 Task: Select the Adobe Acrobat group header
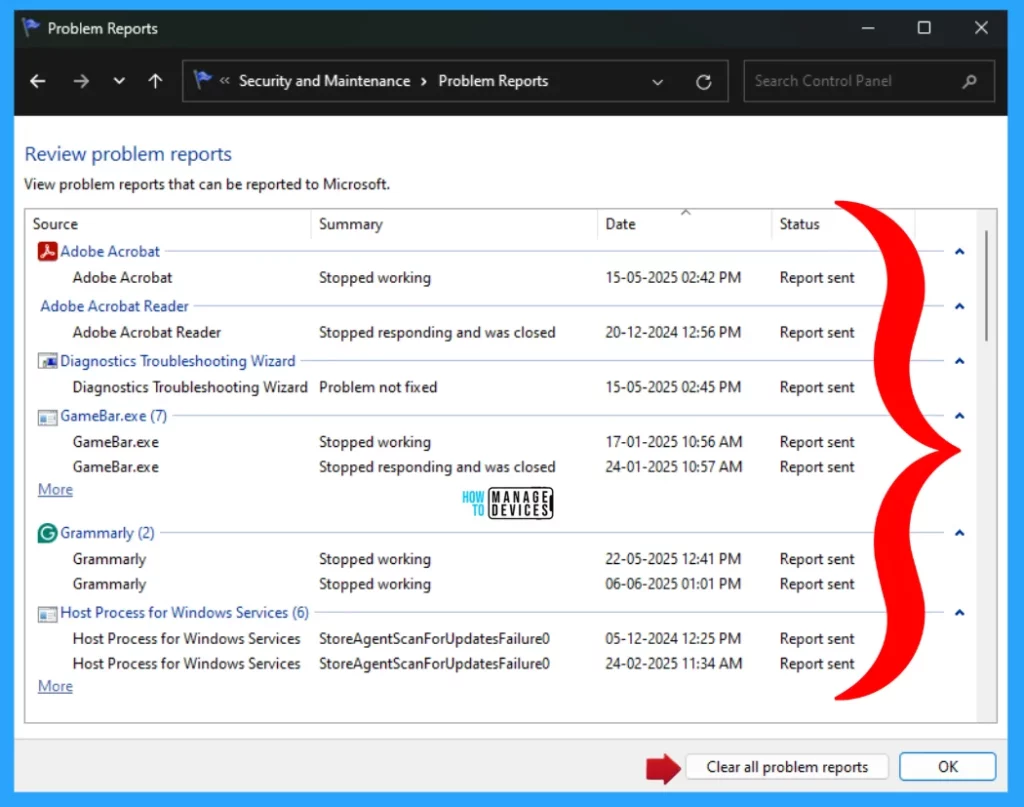coord(110,251)
